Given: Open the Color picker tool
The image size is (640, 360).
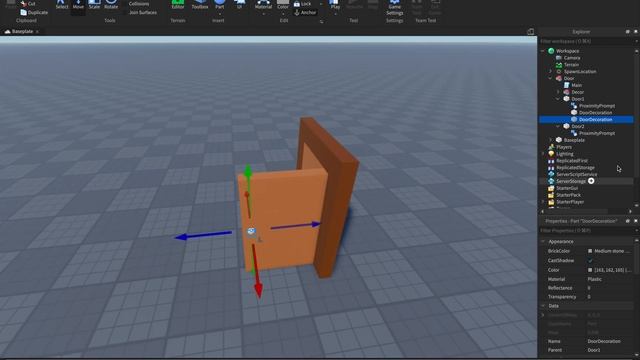Looking at the screenshot, I should 282,5.
